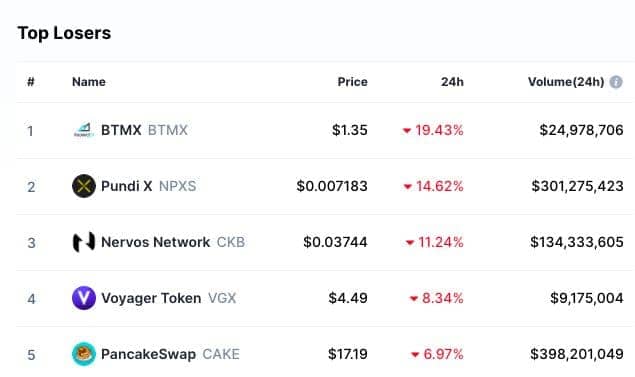Open the Voyager Token coin link
Image resolution: width=635 pixels, height=377 pixels.
(151, 298)
